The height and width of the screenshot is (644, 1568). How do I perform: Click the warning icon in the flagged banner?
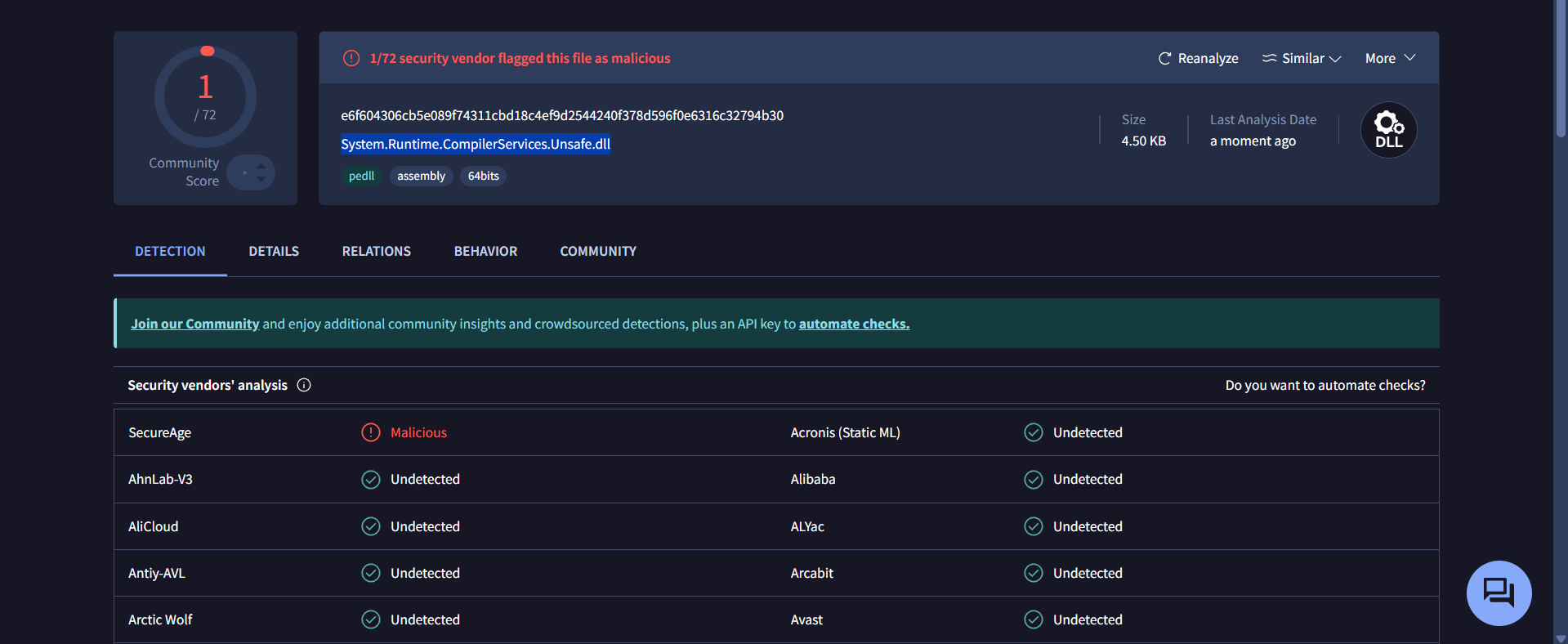(351, 58)
